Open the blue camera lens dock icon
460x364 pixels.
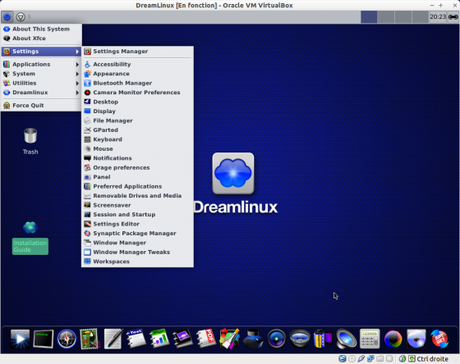coord(276,339)
